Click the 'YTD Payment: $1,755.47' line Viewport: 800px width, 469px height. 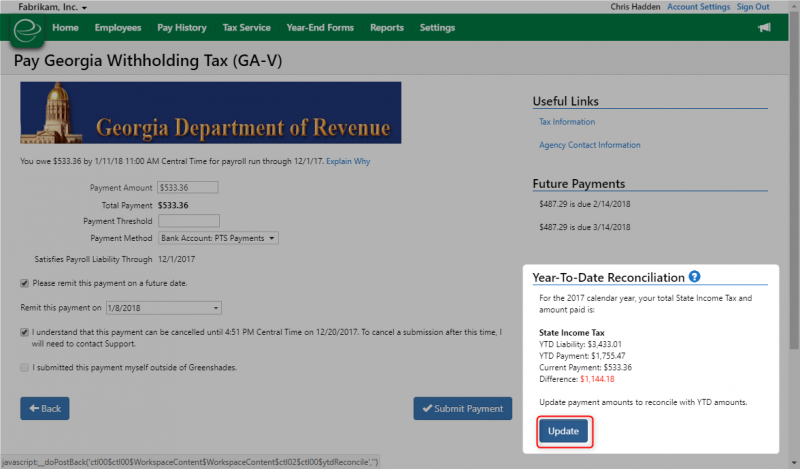(582, 356)
